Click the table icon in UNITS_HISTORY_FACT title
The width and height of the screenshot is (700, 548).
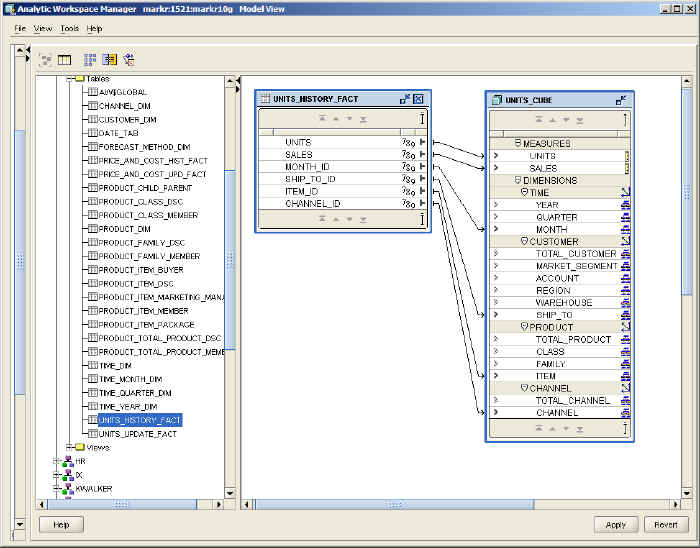point(265,99)
